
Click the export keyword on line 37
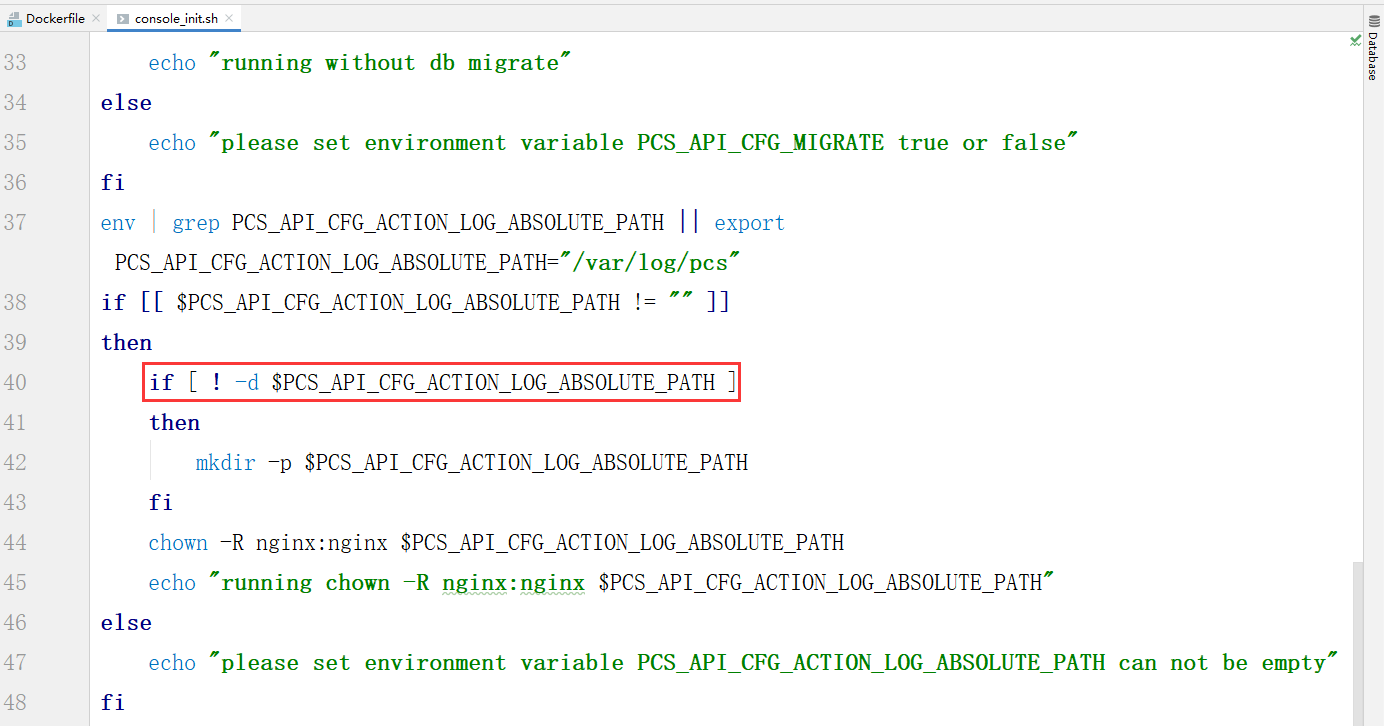(749, 223)
